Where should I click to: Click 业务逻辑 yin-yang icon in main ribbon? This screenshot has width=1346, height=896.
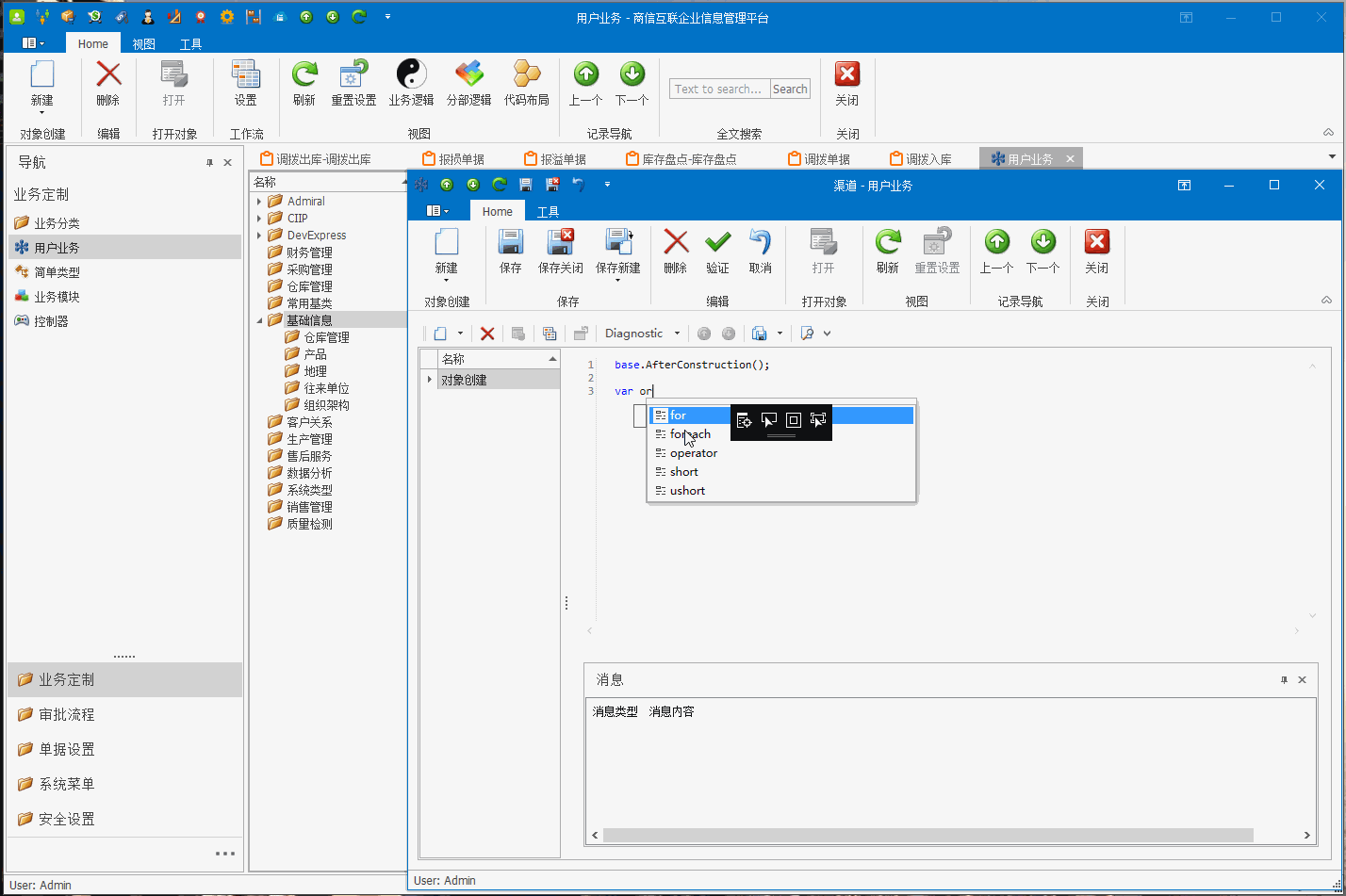click(x=411, y=83)
